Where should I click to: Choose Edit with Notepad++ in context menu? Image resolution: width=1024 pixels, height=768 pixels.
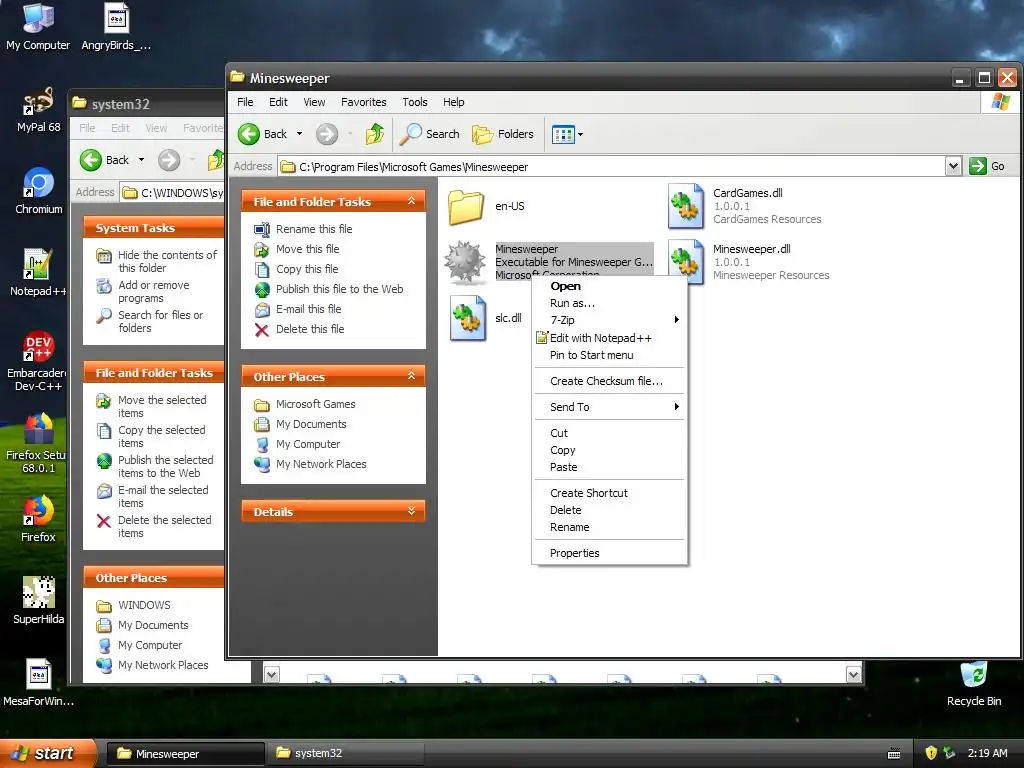click(609, 338)
